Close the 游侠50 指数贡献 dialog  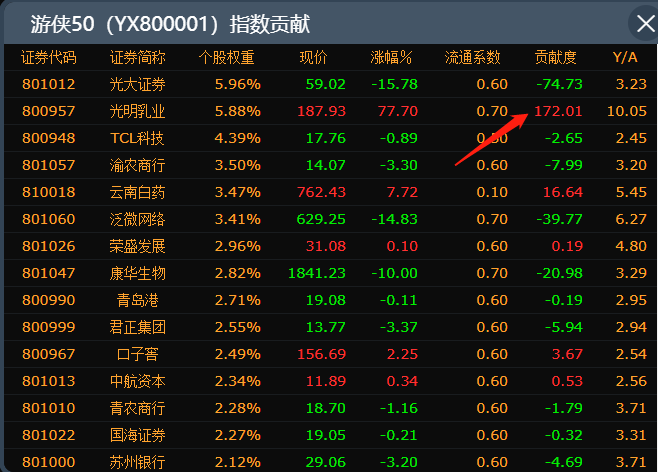pyautogui.click(x=645, y=23)
